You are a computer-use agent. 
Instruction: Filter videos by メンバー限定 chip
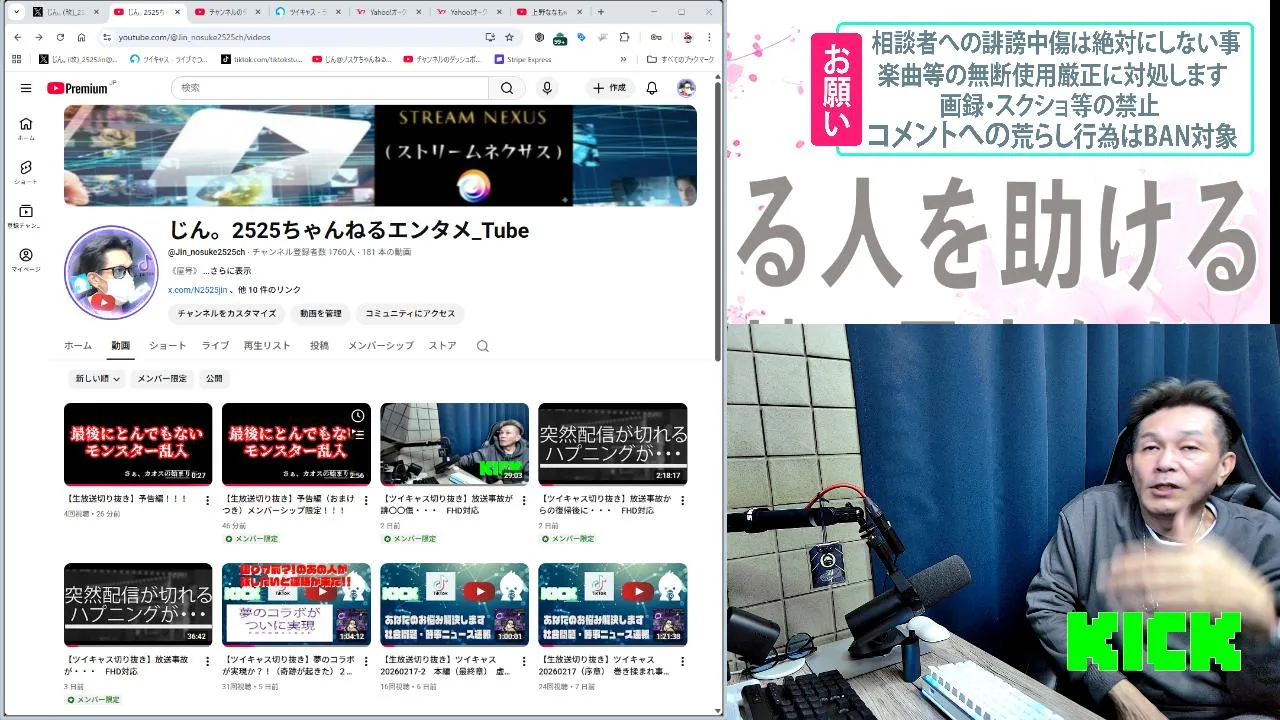[x=162, y=379]
